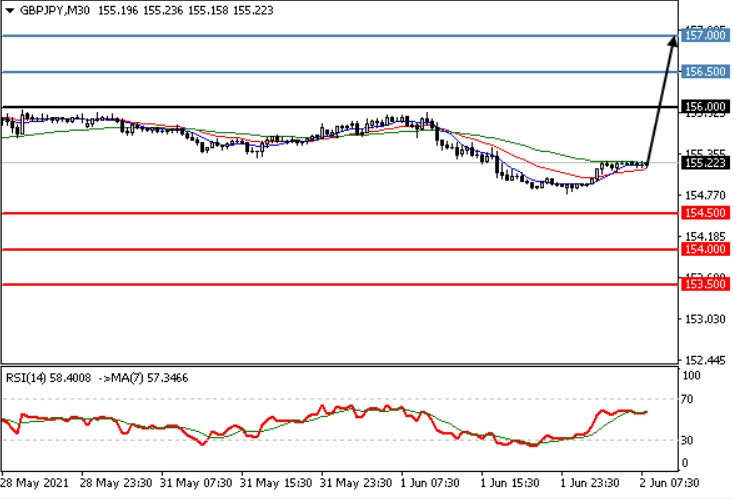
Task: Click the GBPJPY,M30 symbol title
Action: pyautogui.click(x=55, y=10)
